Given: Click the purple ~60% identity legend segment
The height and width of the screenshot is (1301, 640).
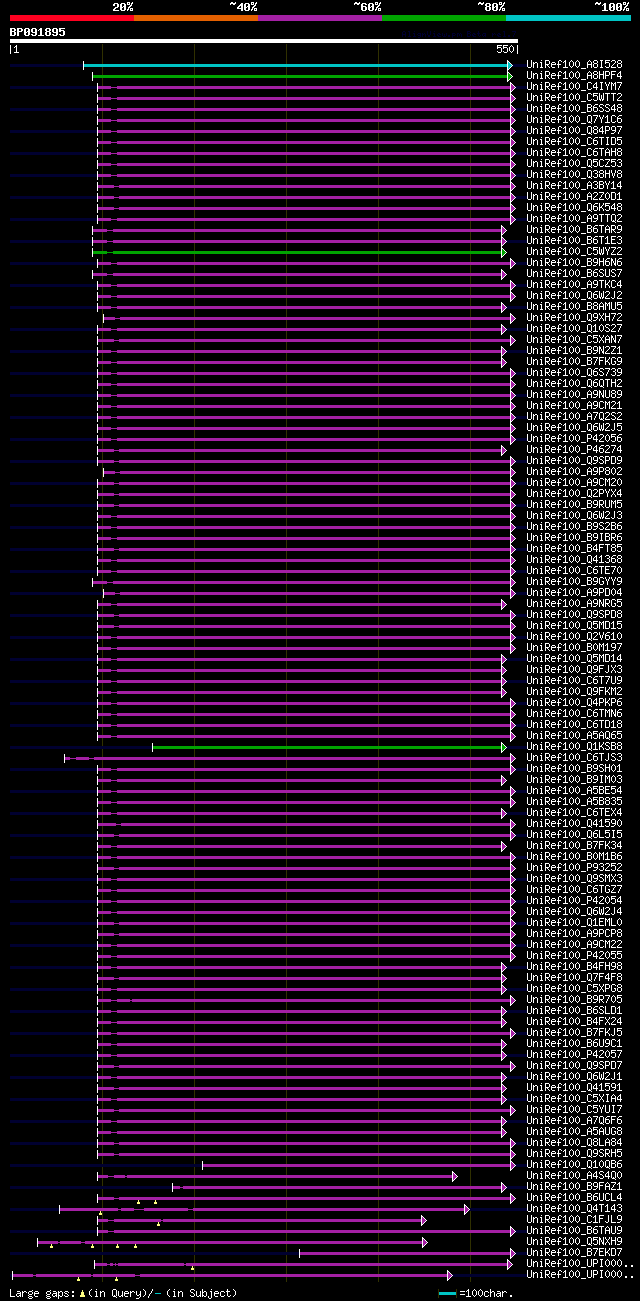Looking at the screenshot, I should (320, 18).
